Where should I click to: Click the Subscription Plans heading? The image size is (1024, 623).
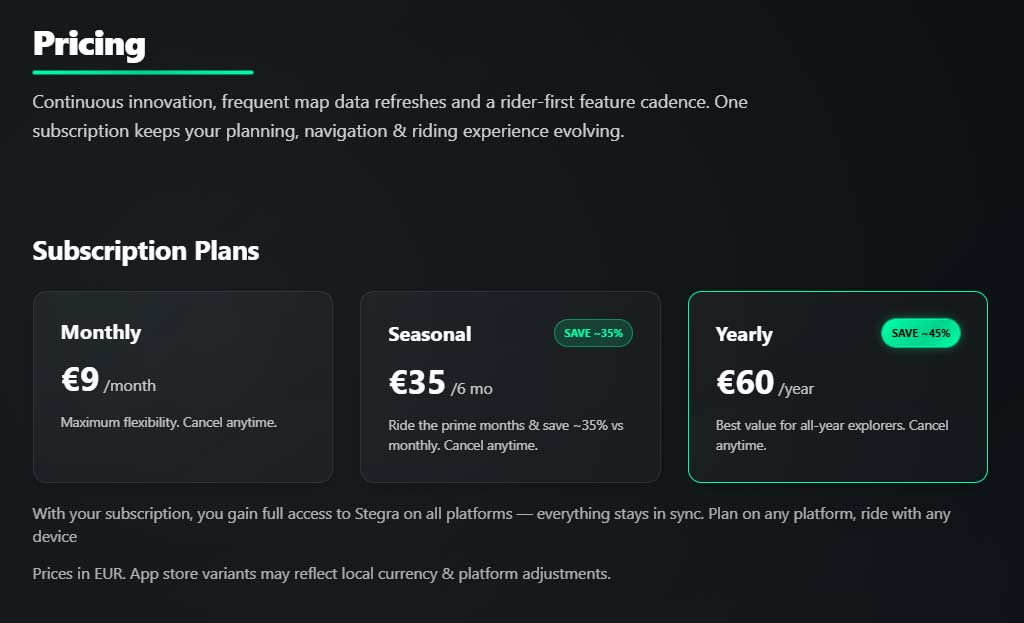pos(146,250)
